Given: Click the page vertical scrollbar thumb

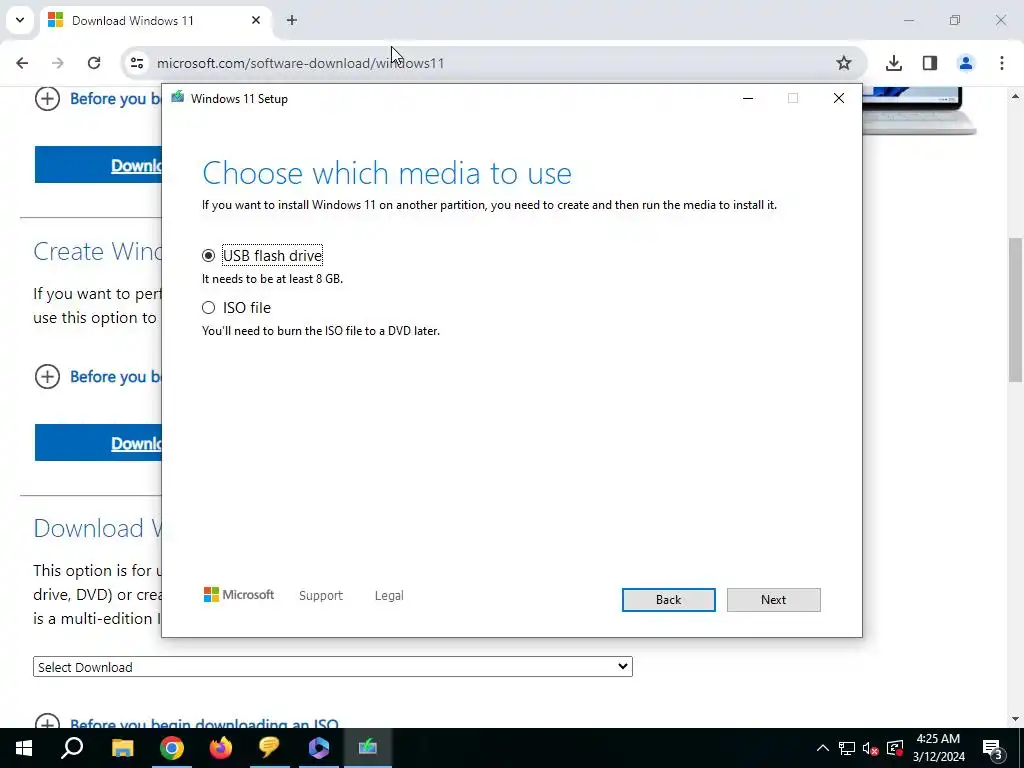Looking at the screenshot, I should (1015, 310).
